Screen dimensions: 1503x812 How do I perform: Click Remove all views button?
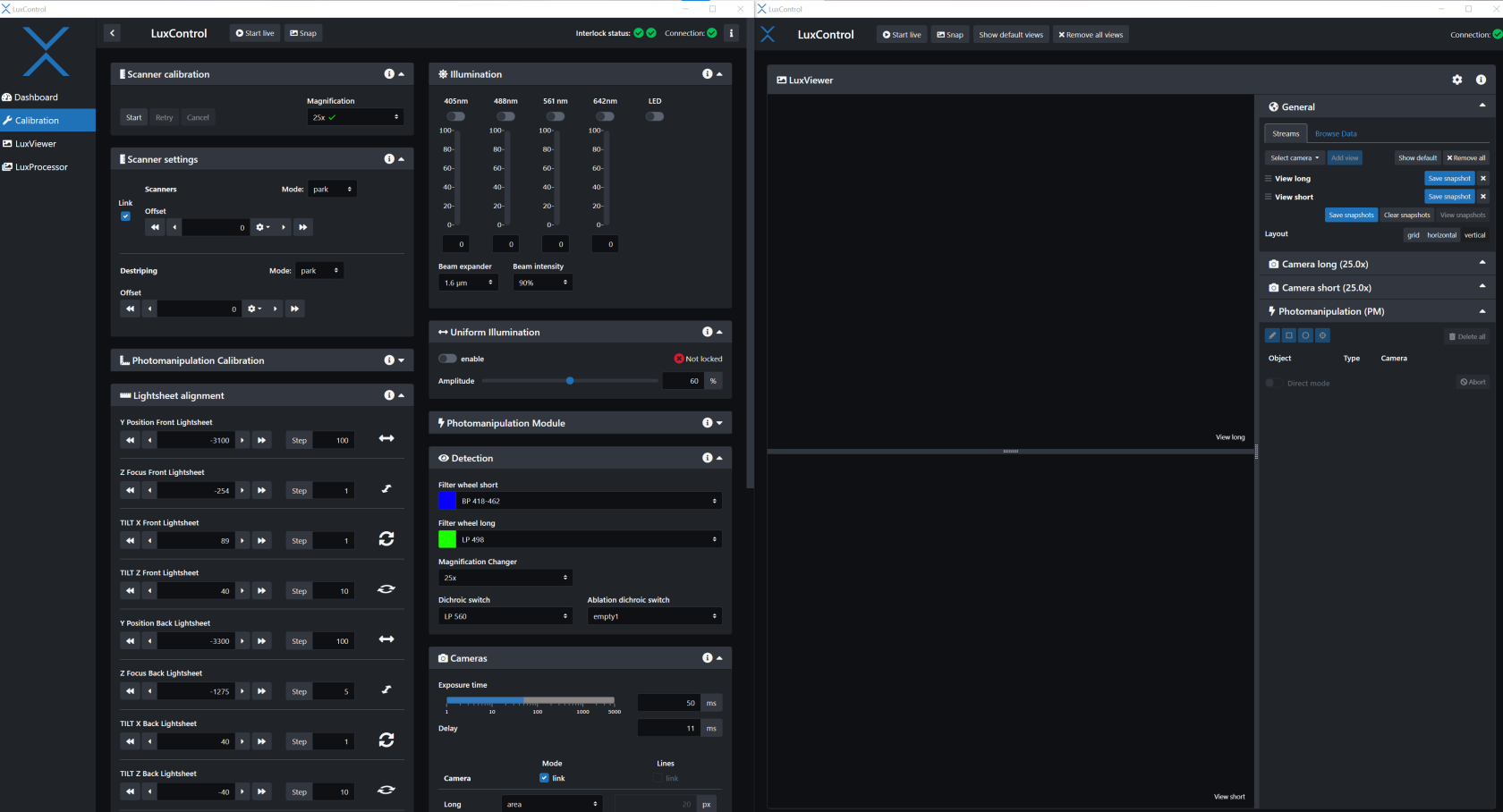coord(1091,35)
